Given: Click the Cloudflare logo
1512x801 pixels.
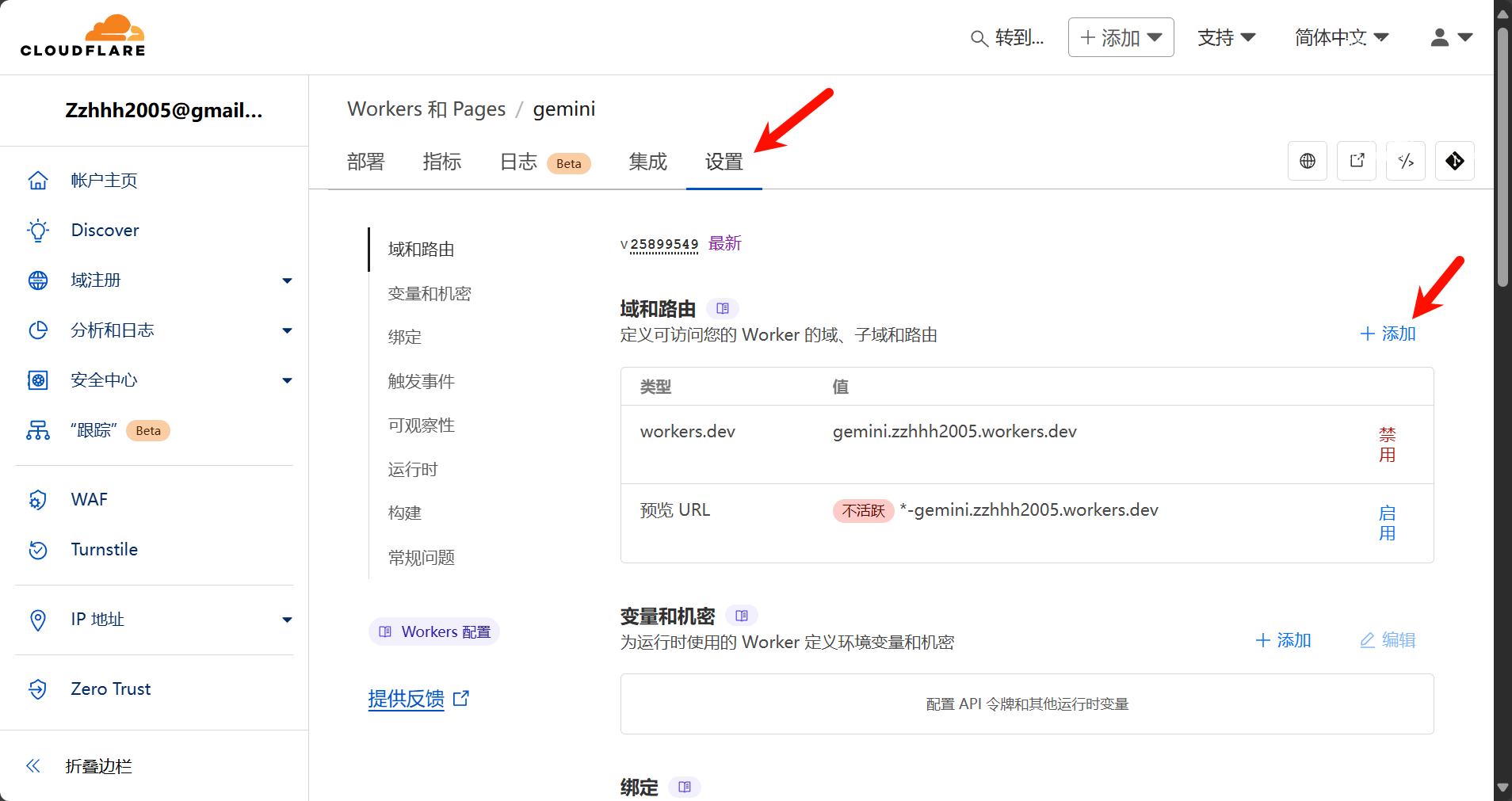Looking at the screenshot, I should point(83,36).
